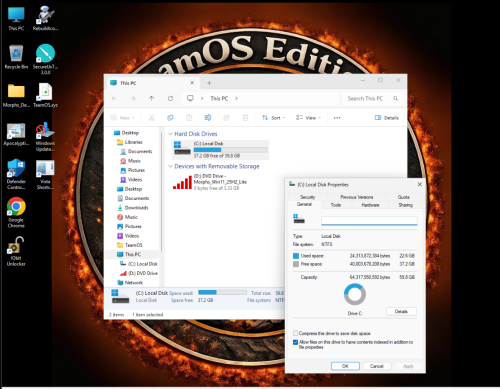Image resolution: width=500 pixels, height=389 pixels.
Task: Click the blue Used space color swatch
Action: (296, 256)
